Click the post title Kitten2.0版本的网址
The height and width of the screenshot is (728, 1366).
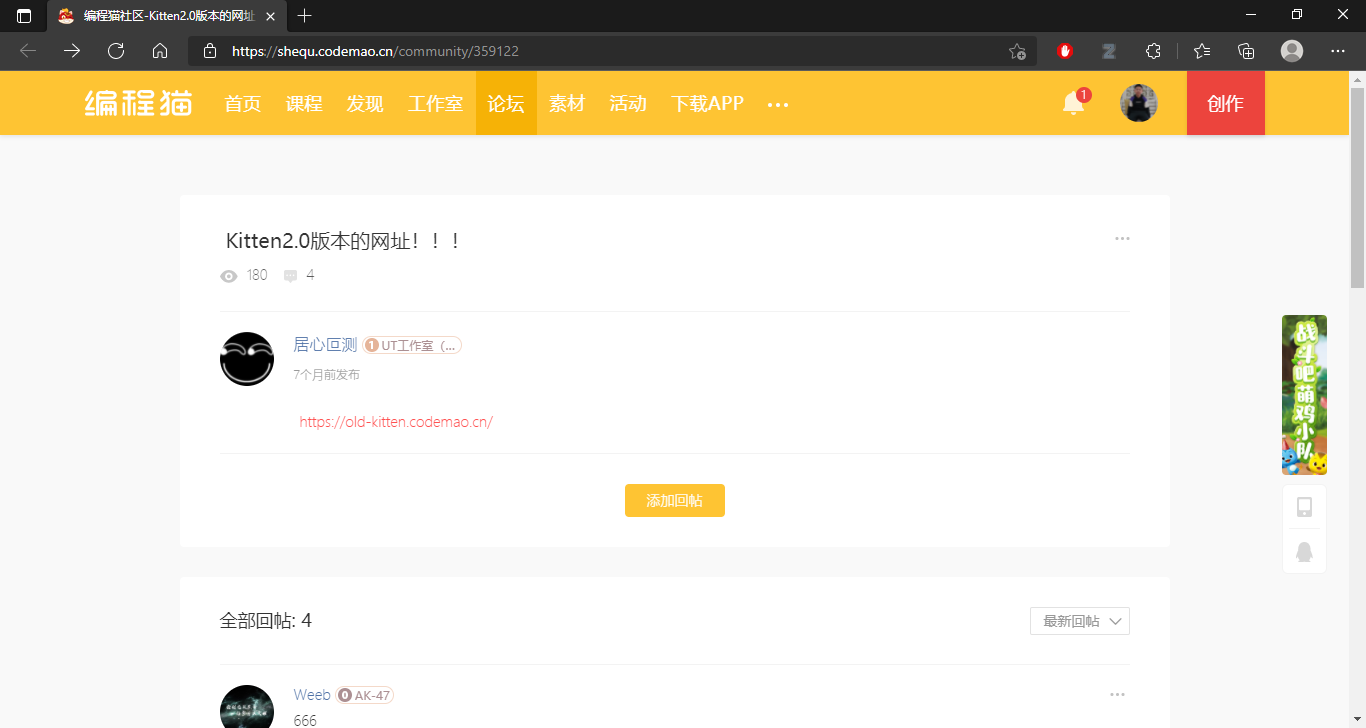coord(343,241)
